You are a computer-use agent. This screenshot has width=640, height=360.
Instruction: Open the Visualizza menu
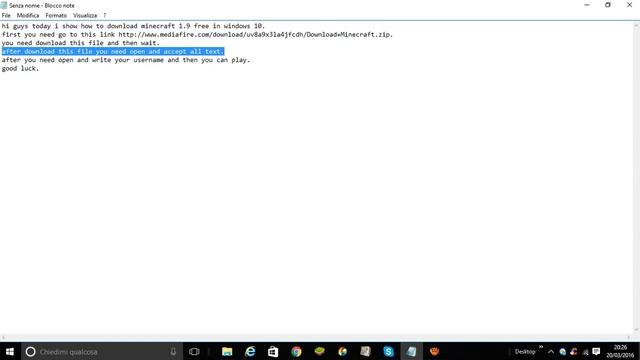click(x=85, y=15)
